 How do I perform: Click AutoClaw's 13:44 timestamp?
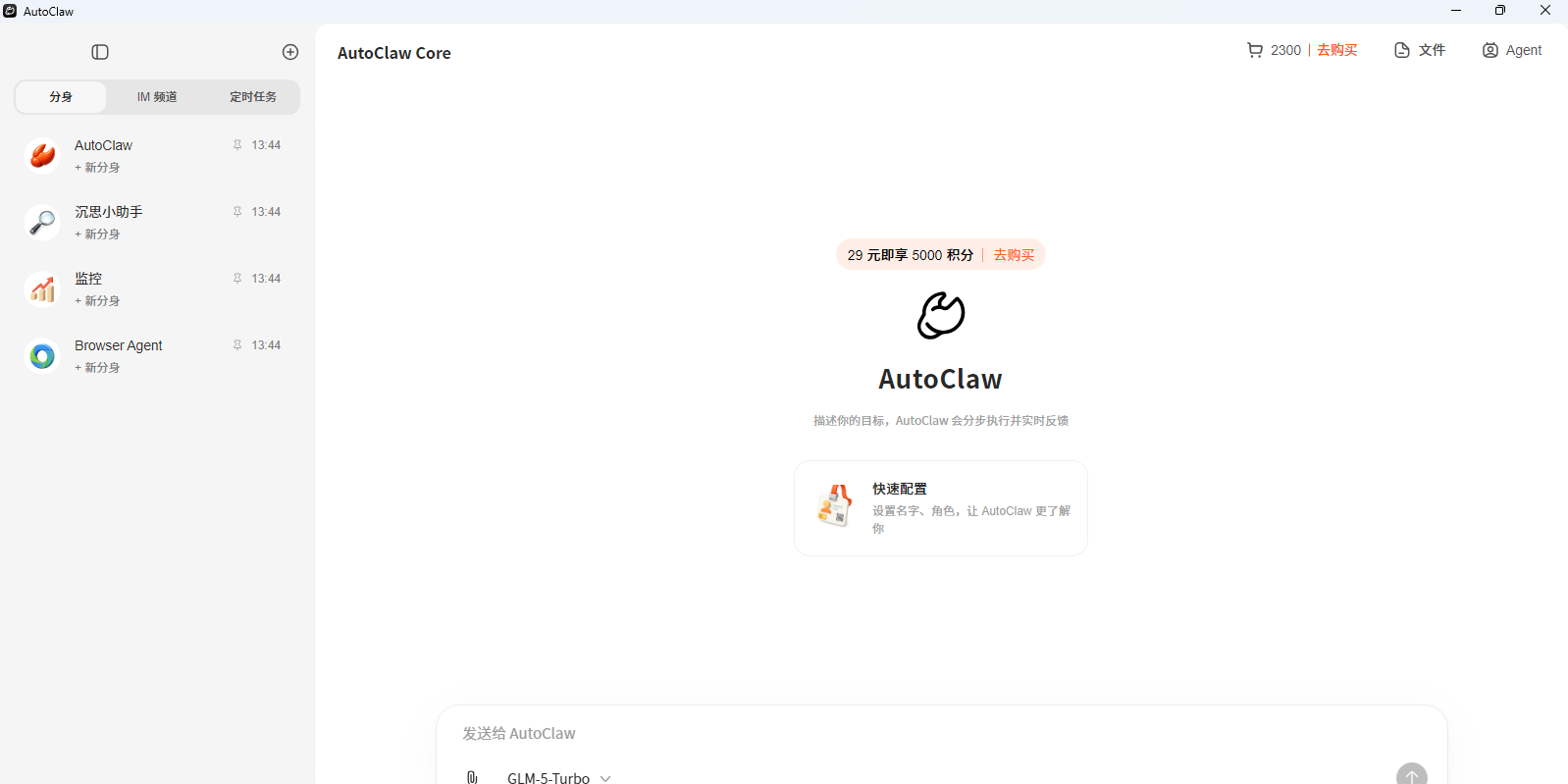click(x=266, y=145)
